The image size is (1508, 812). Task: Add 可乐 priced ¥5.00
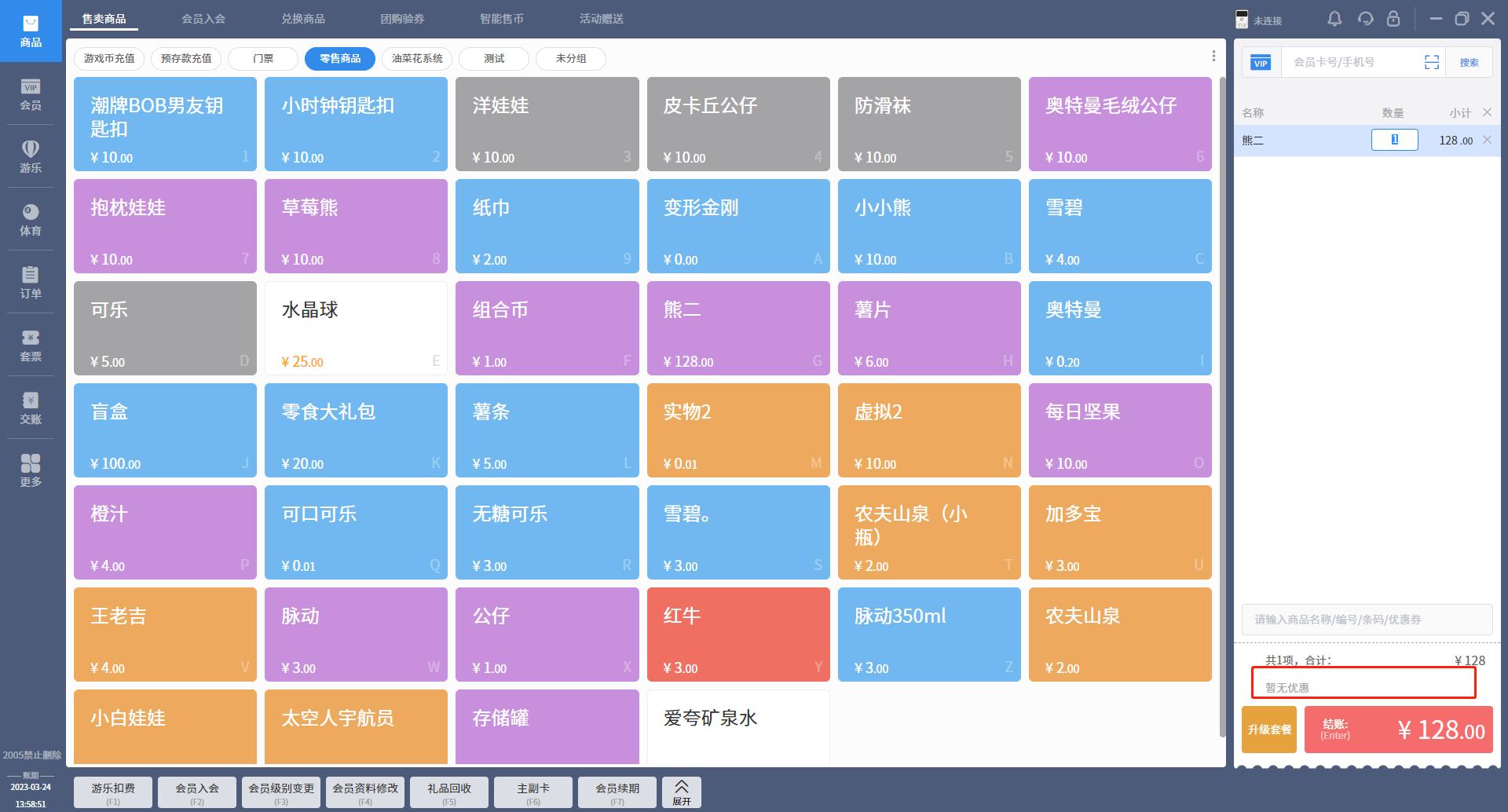coord(165,328)
